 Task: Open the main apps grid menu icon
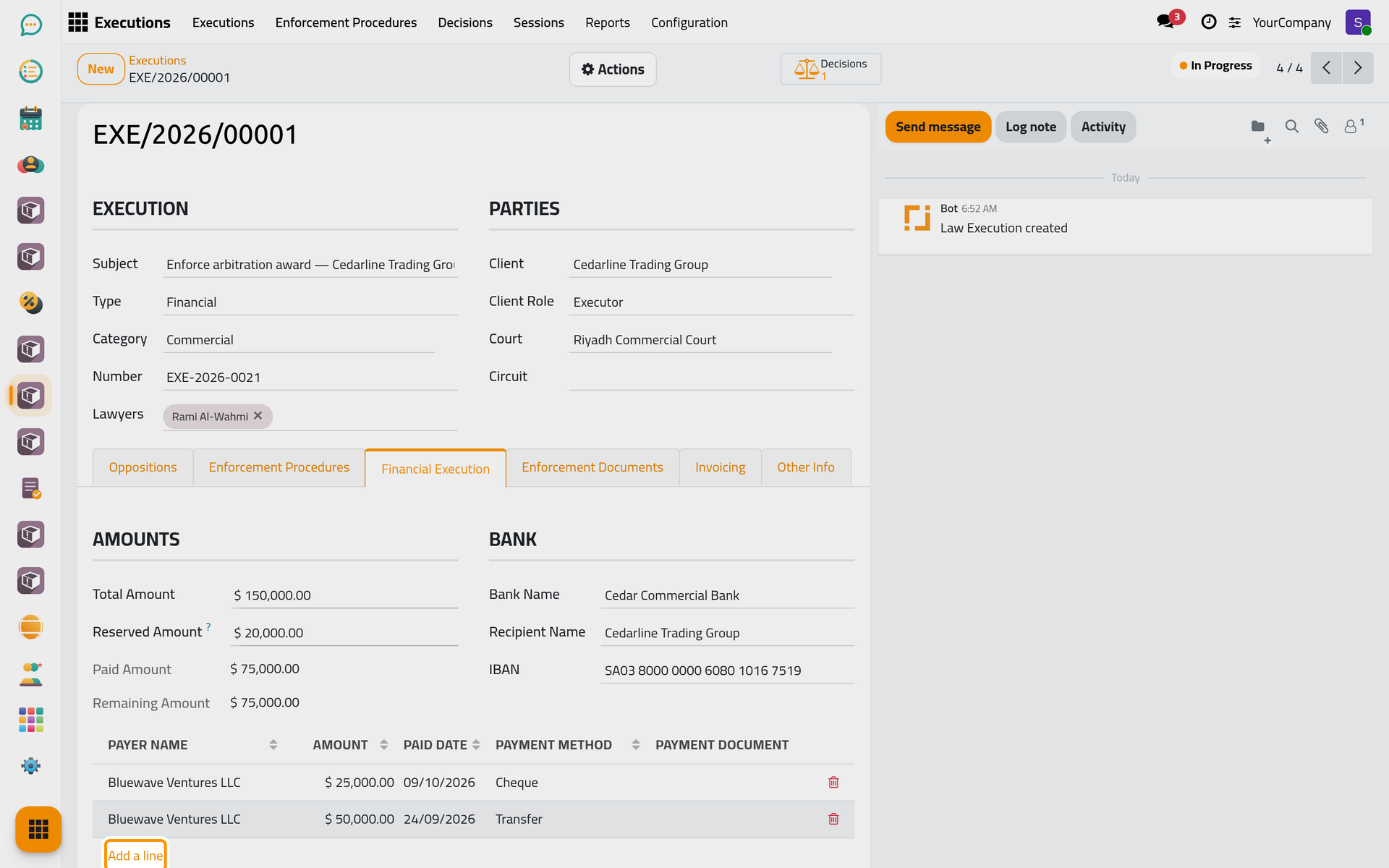78,22
